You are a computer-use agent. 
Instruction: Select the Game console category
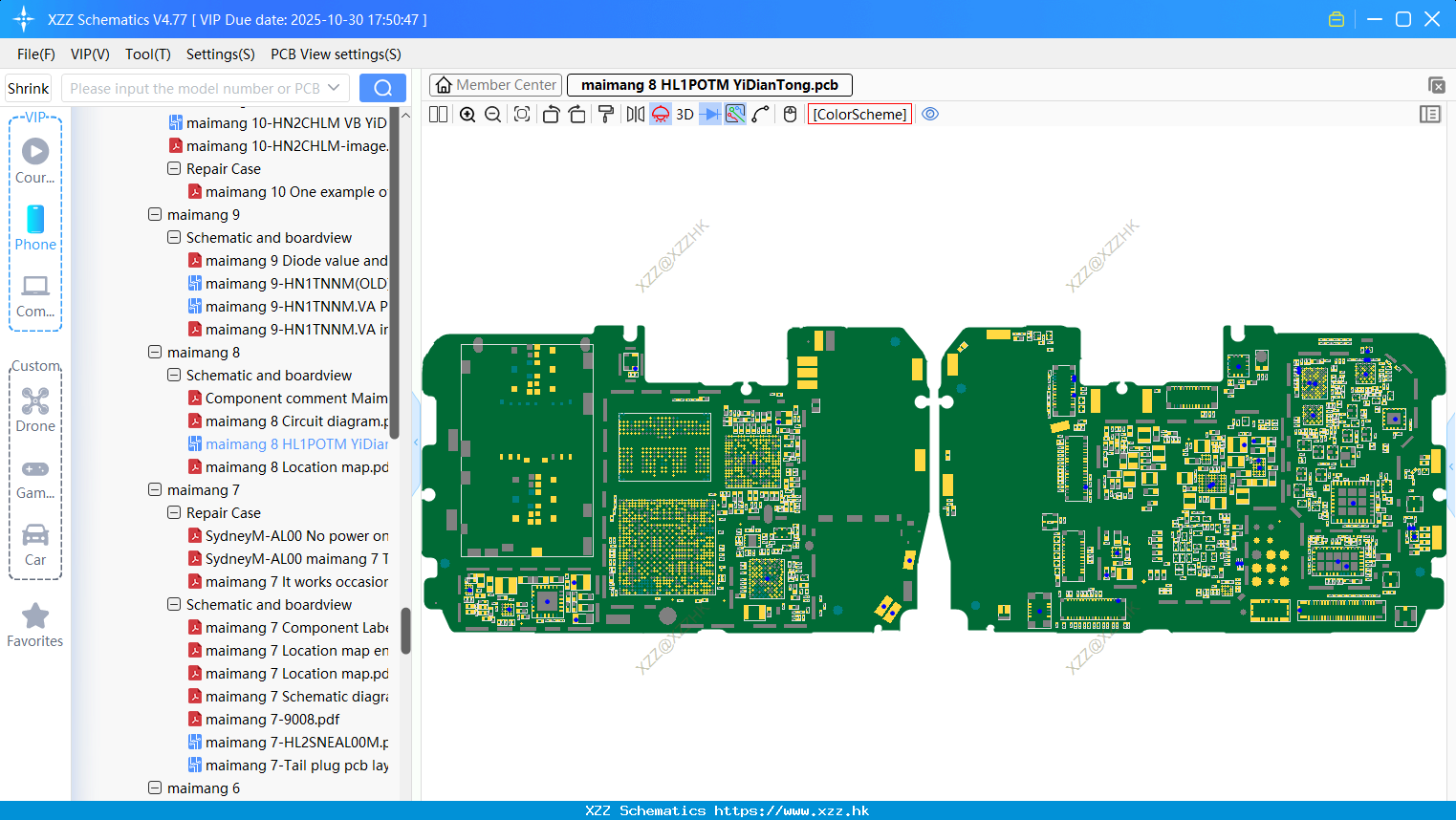pyautogui.click(x=35, y=478)
